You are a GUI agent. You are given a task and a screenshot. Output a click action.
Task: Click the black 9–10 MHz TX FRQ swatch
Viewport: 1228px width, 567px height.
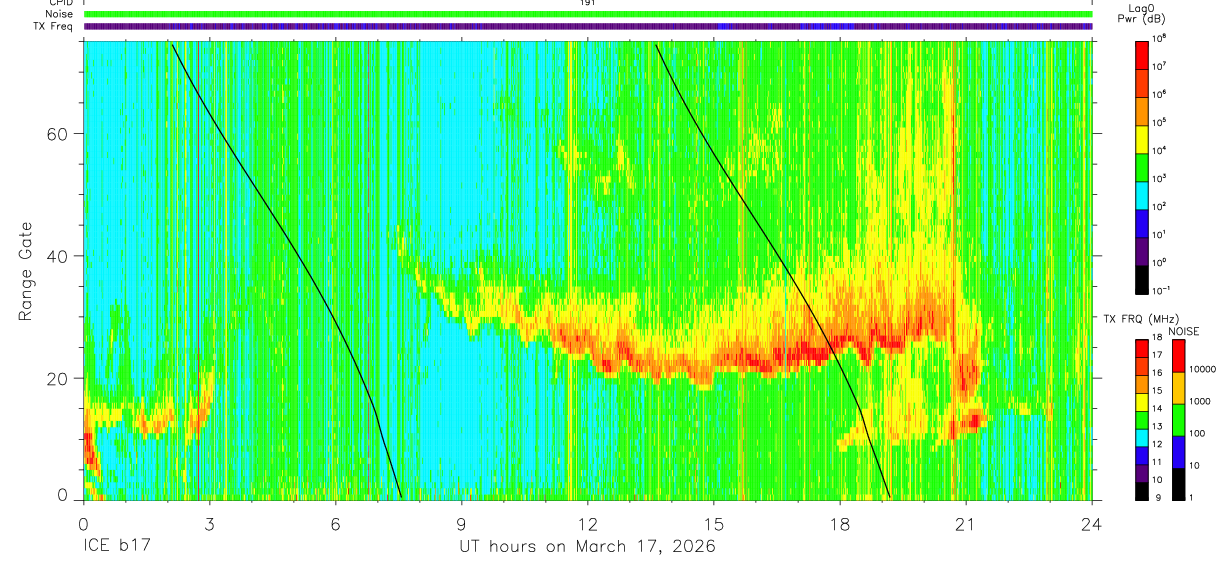coord(1143,489)
